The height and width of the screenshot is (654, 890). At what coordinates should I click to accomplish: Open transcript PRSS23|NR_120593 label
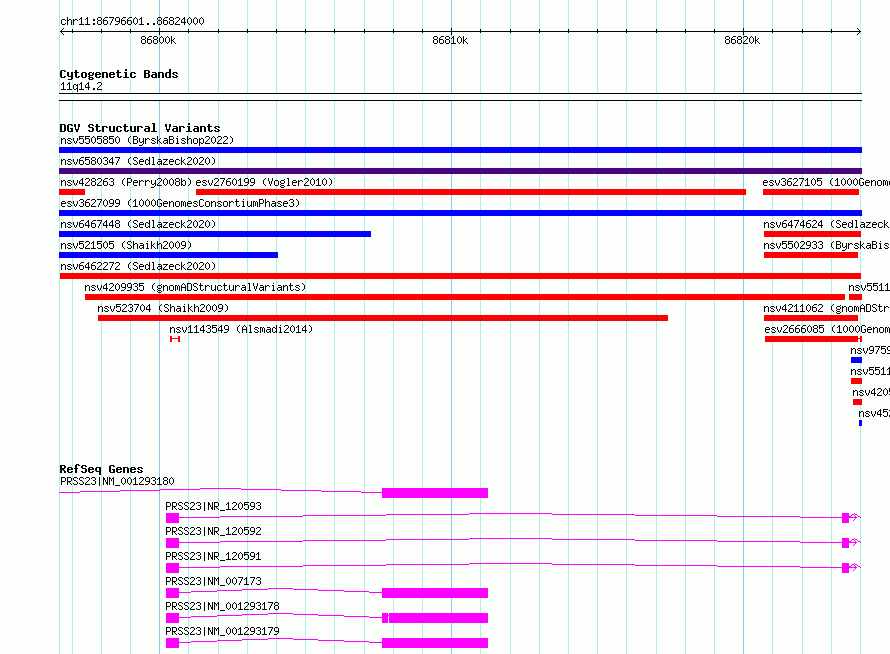[x=213, y=506]
